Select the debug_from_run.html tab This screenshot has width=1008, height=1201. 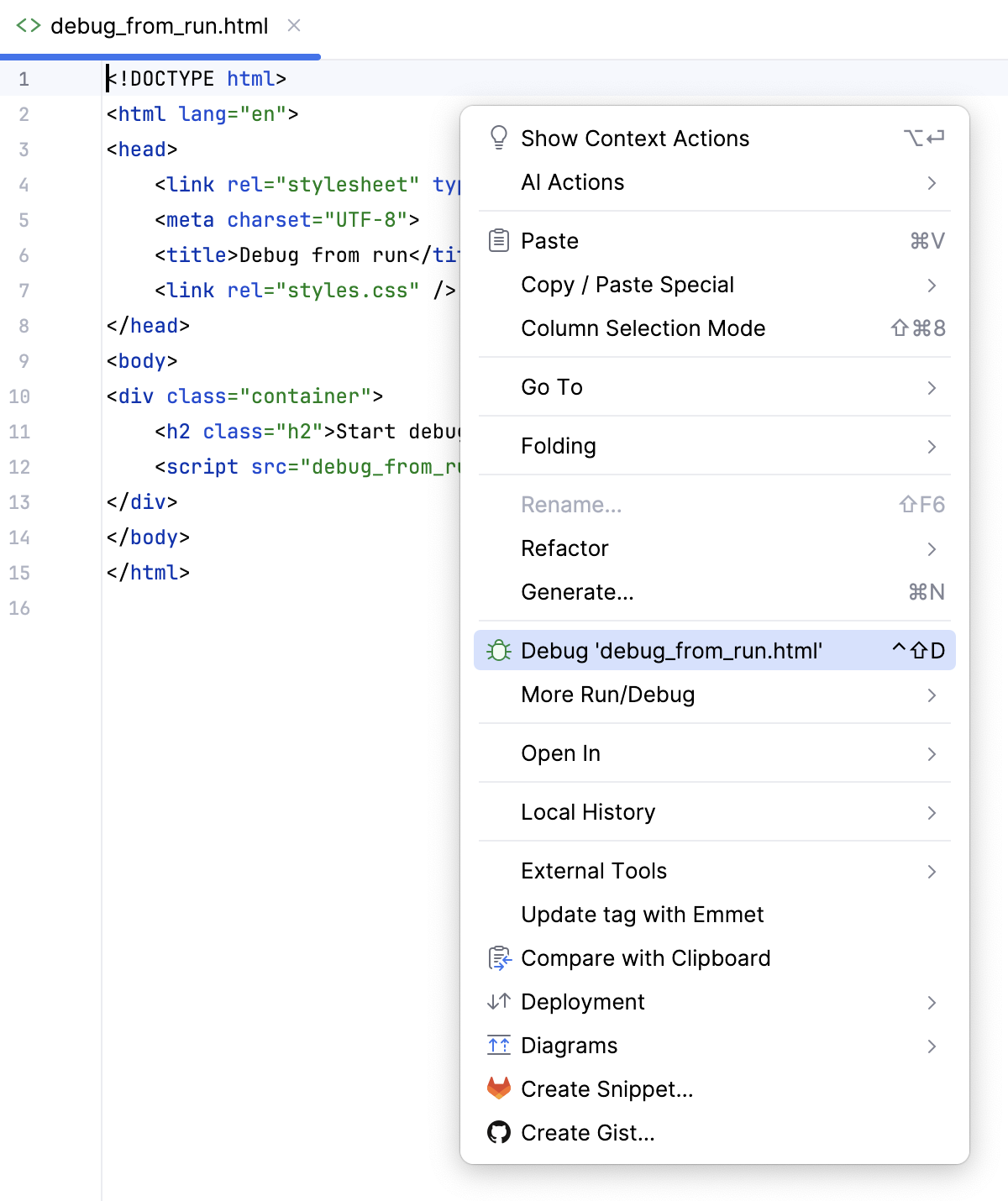(x=158, y=26)
